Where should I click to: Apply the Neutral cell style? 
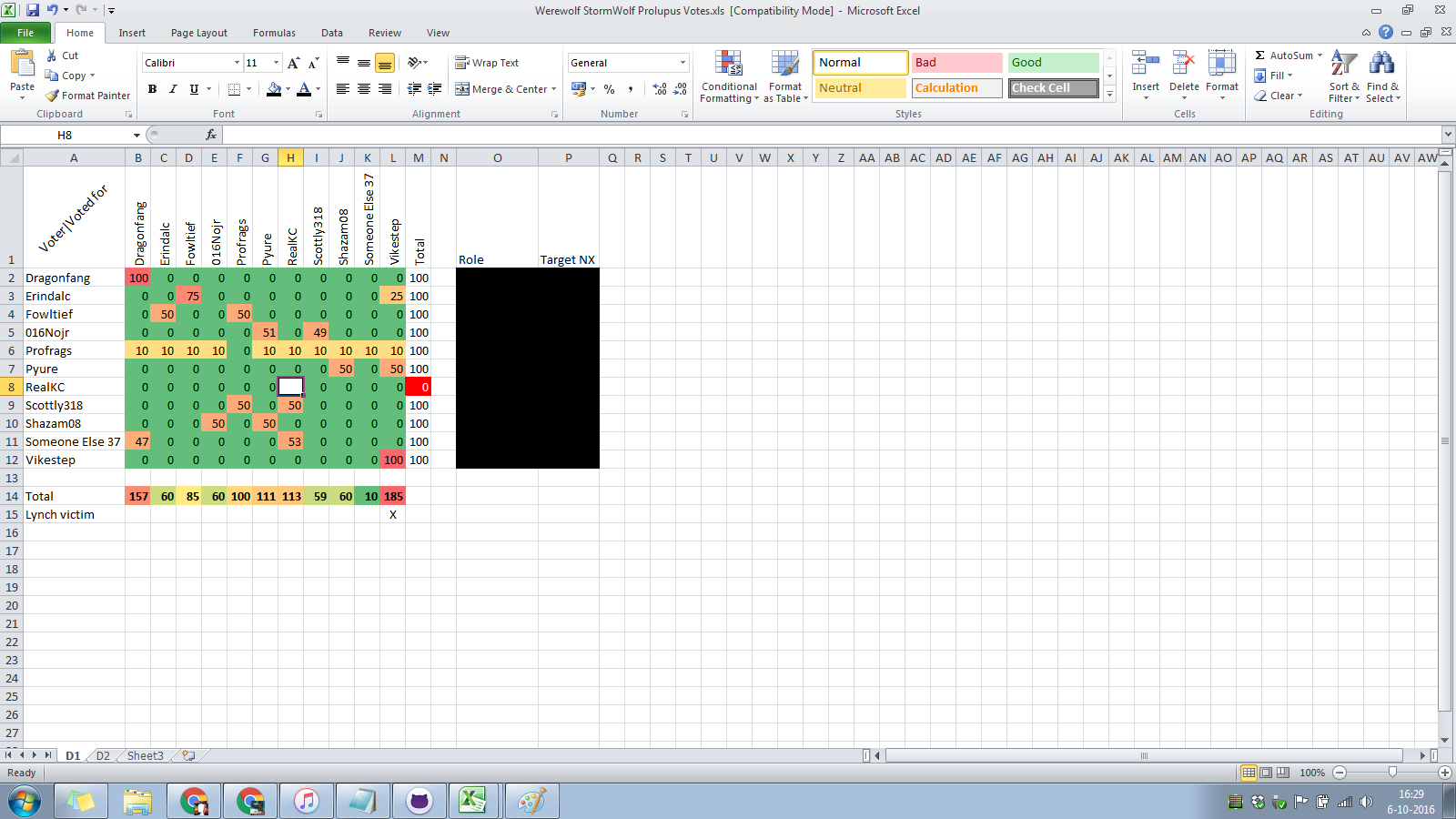[860, 88]
